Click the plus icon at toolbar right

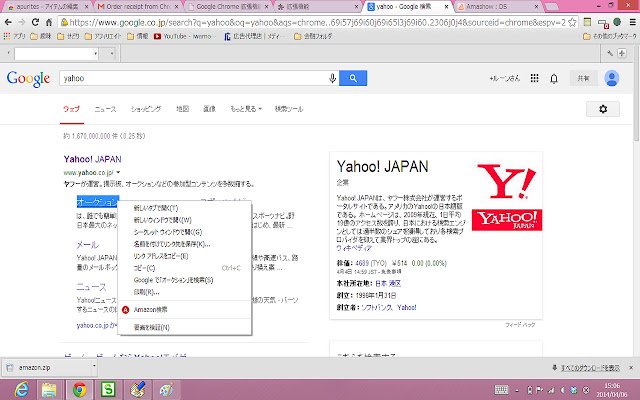622,53
